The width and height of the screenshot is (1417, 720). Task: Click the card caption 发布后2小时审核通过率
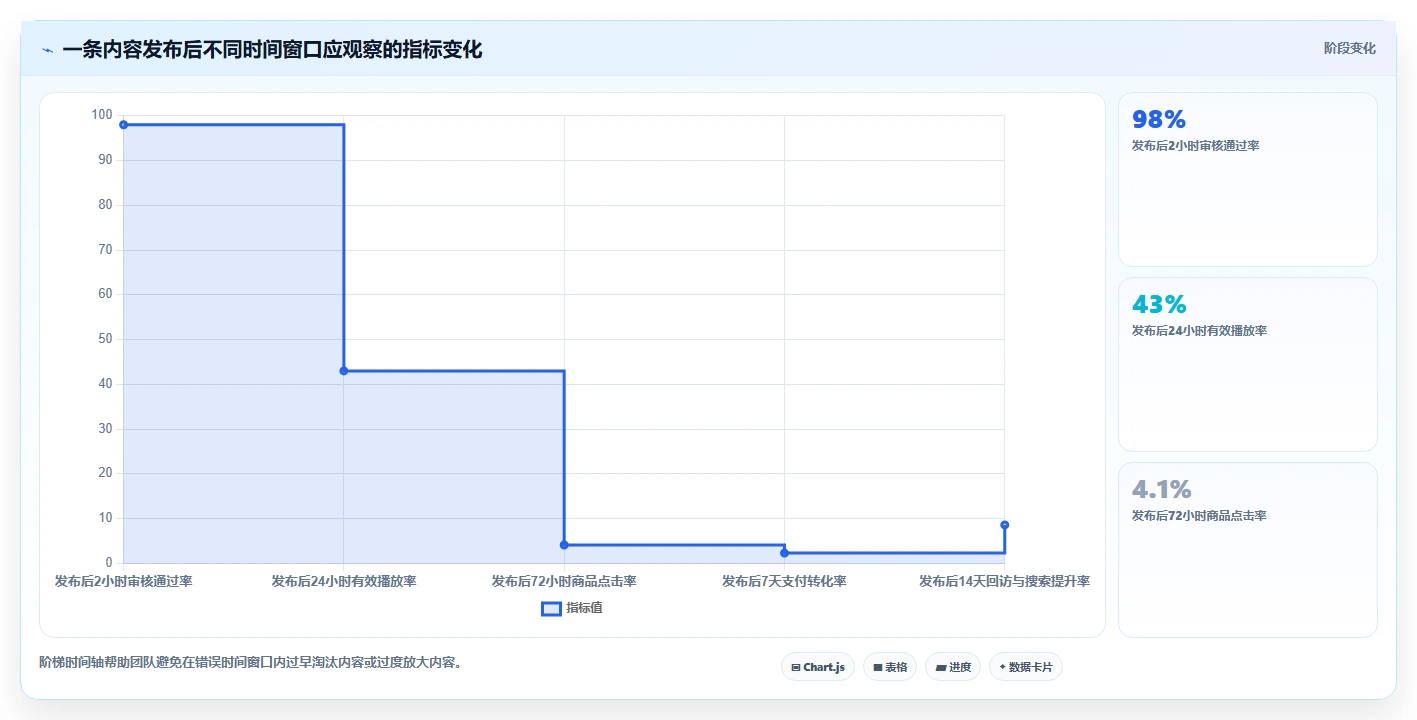tap(1195, 146)
